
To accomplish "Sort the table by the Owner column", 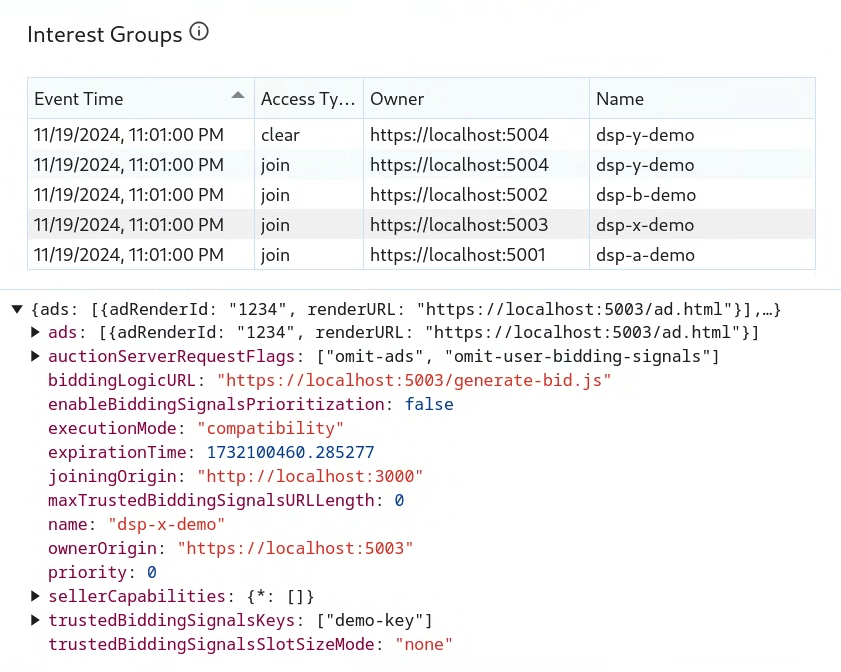I will pos(397,98).
